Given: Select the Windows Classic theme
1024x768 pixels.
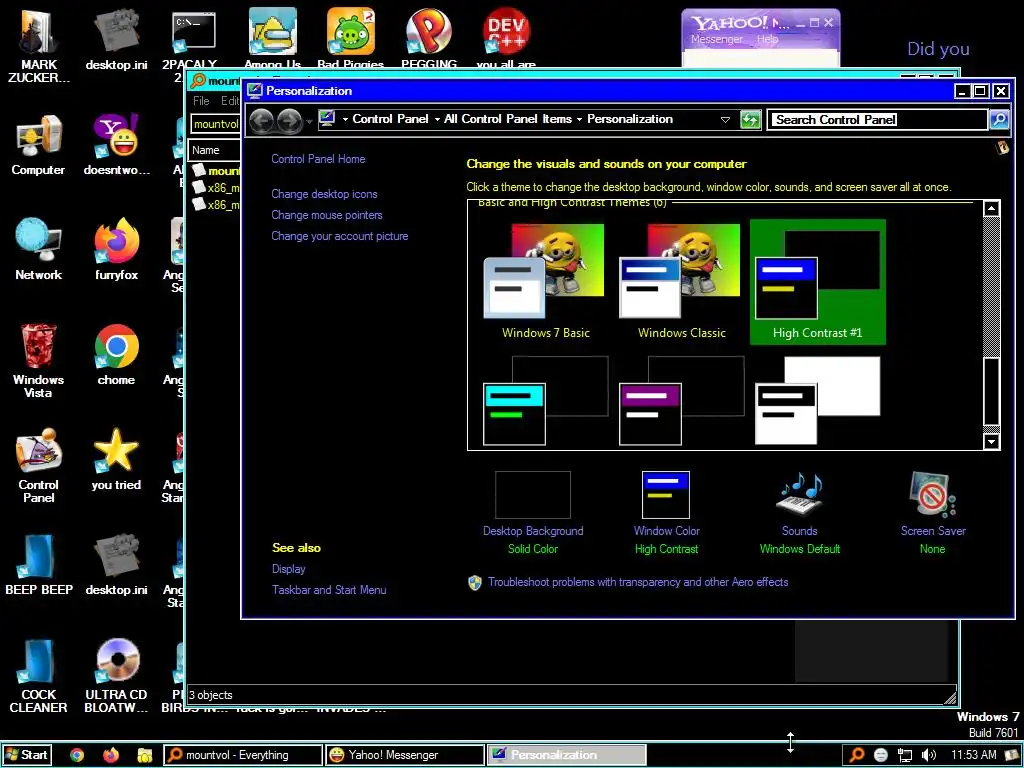Looking at the screenshot, I should tap(681, 281).
